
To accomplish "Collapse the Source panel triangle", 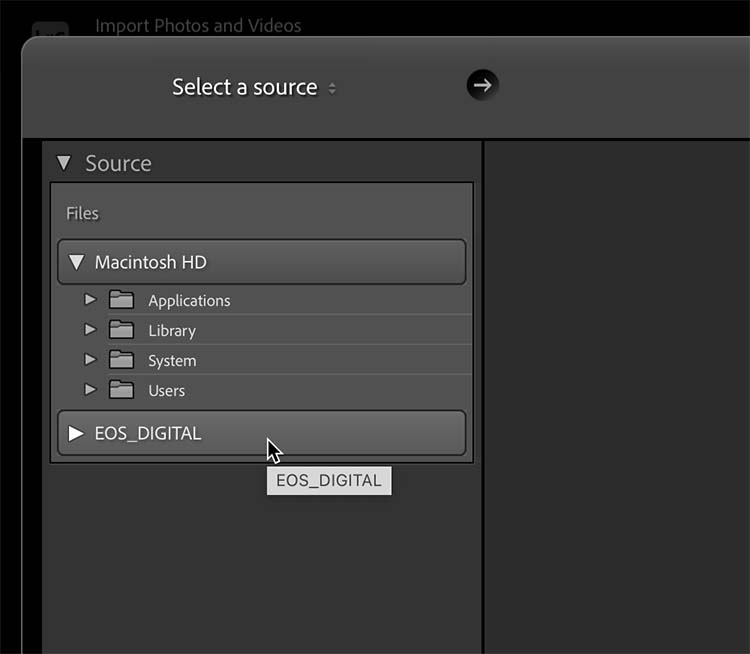I will (64, 163).
